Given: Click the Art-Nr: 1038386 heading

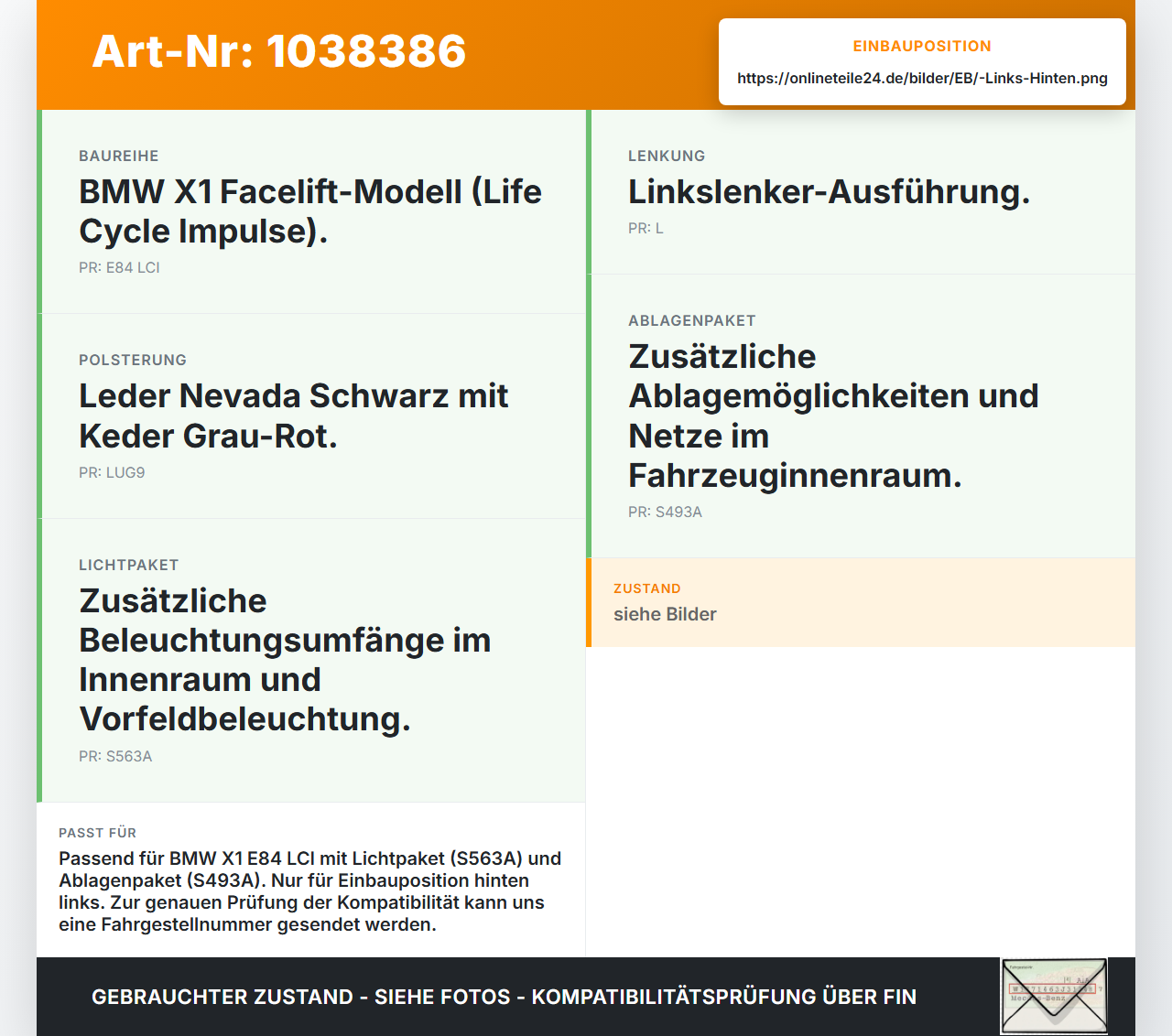Looking at the screenshot, I should pyautogui.click(x=279, y=51).
